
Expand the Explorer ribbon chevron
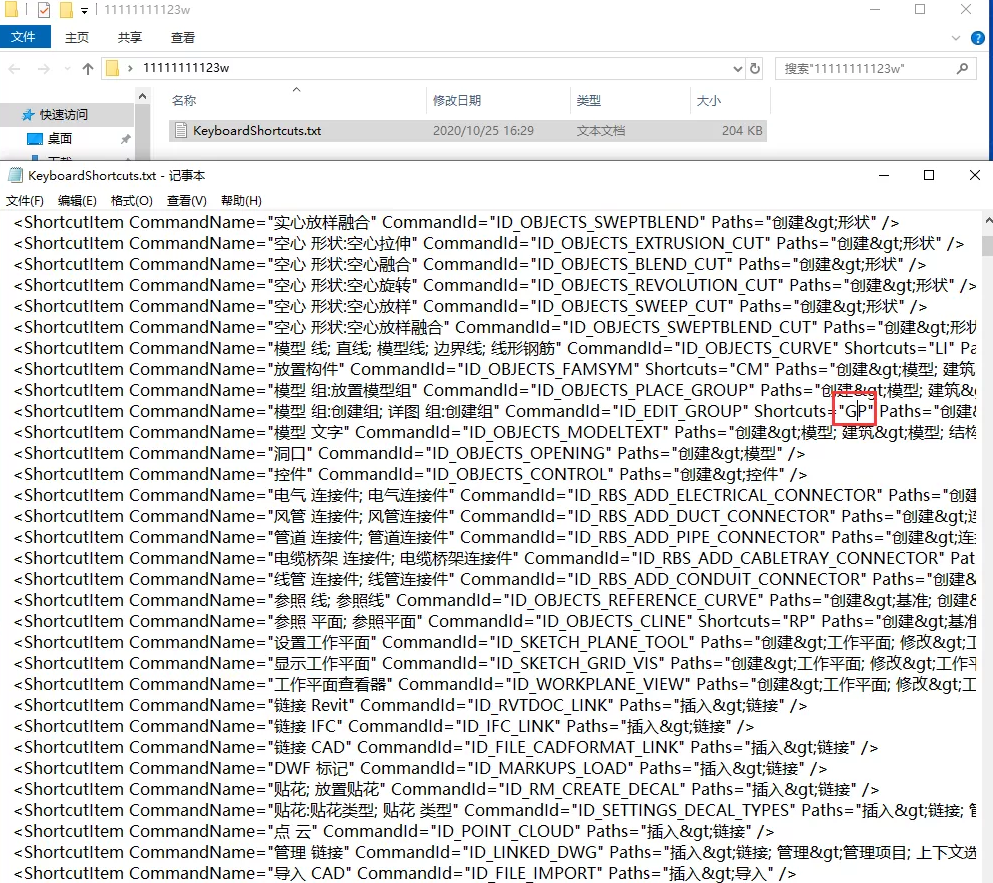[956, 38]
